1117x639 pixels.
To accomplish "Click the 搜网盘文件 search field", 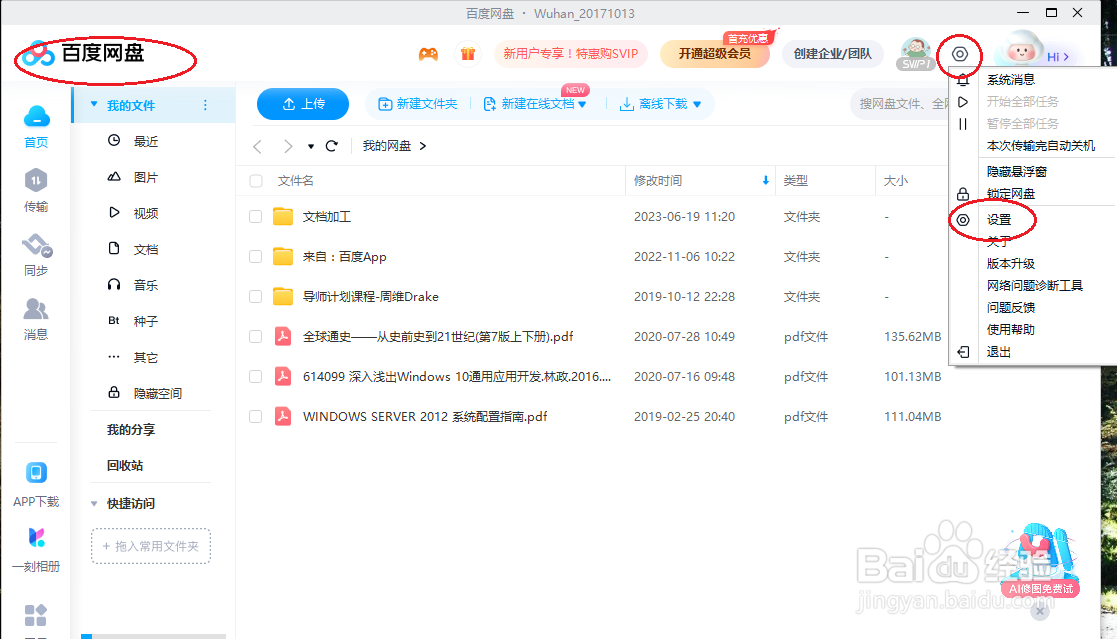I will pos(900,104).
